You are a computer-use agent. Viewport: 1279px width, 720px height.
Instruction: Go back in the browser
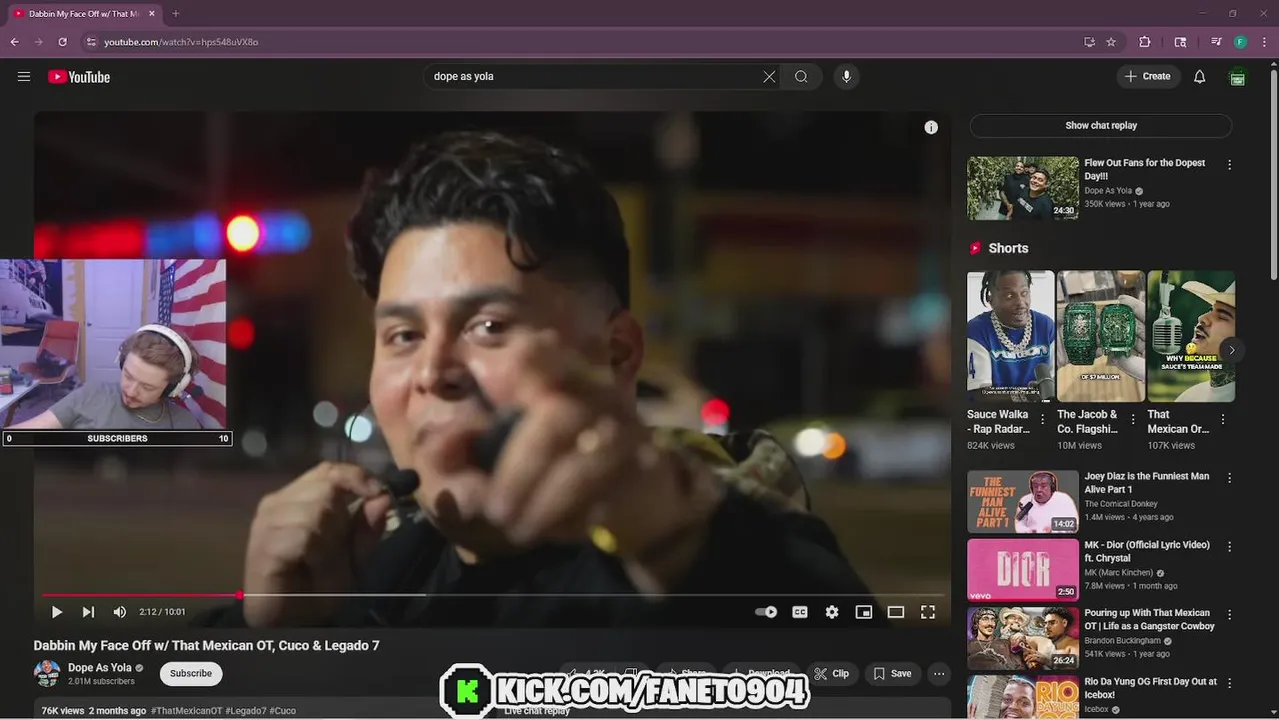(14, 42)
